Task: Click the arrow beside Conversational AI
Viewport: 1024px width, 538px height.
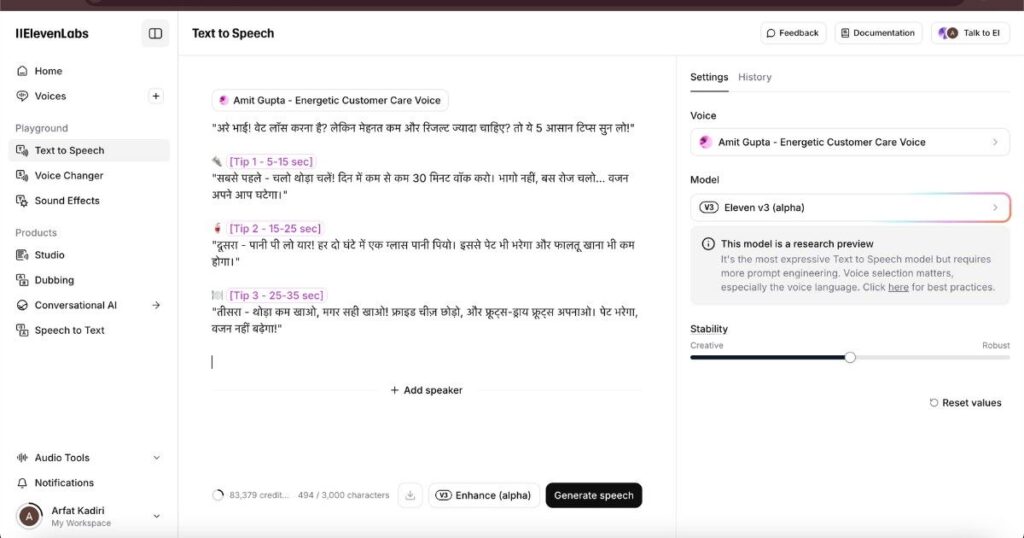Action: coord(156,305)
